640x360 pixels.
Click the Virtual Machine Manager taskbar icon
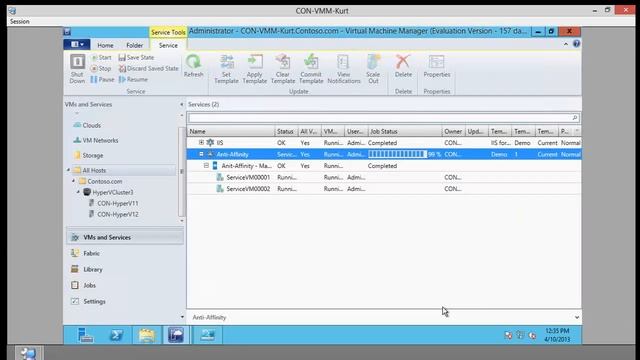pyautogui.click(x=176, y=335)
